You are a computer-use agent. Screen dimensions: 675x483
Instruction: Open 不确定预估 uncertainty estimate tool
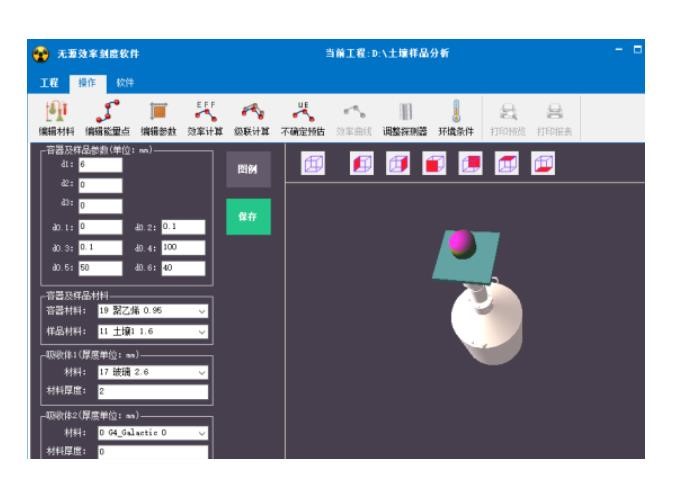(301, 116)
